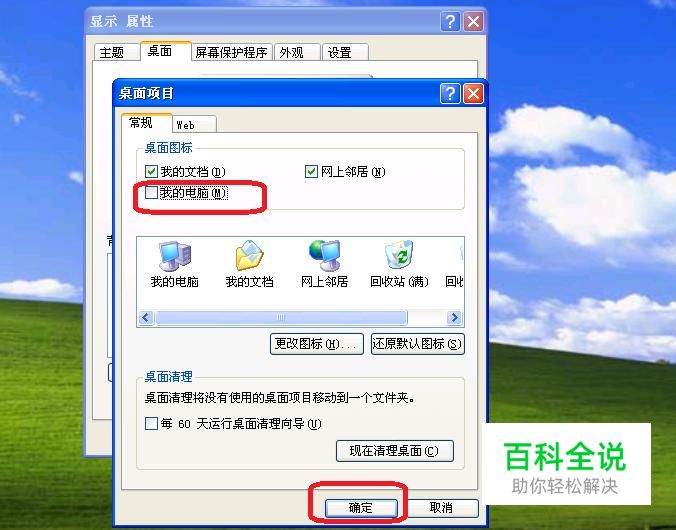
Task: Click the horizontal scrollbar thumb in icon list
Action: pyautogui.click(x=281, y=318)
